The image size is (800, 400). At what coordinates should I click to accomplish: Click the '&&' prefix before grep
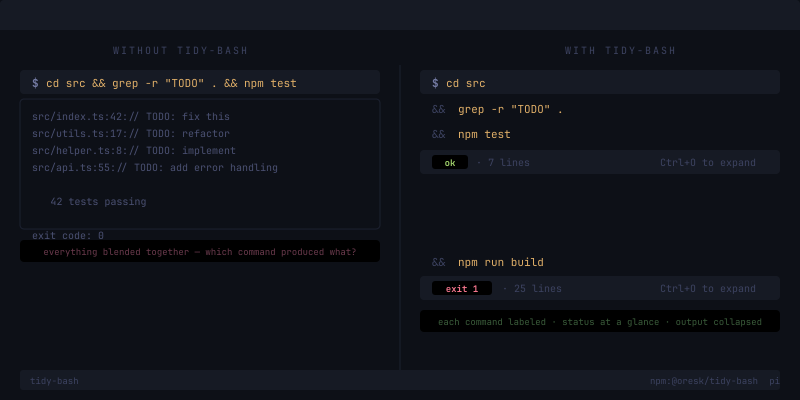click(x=438, y=109)
